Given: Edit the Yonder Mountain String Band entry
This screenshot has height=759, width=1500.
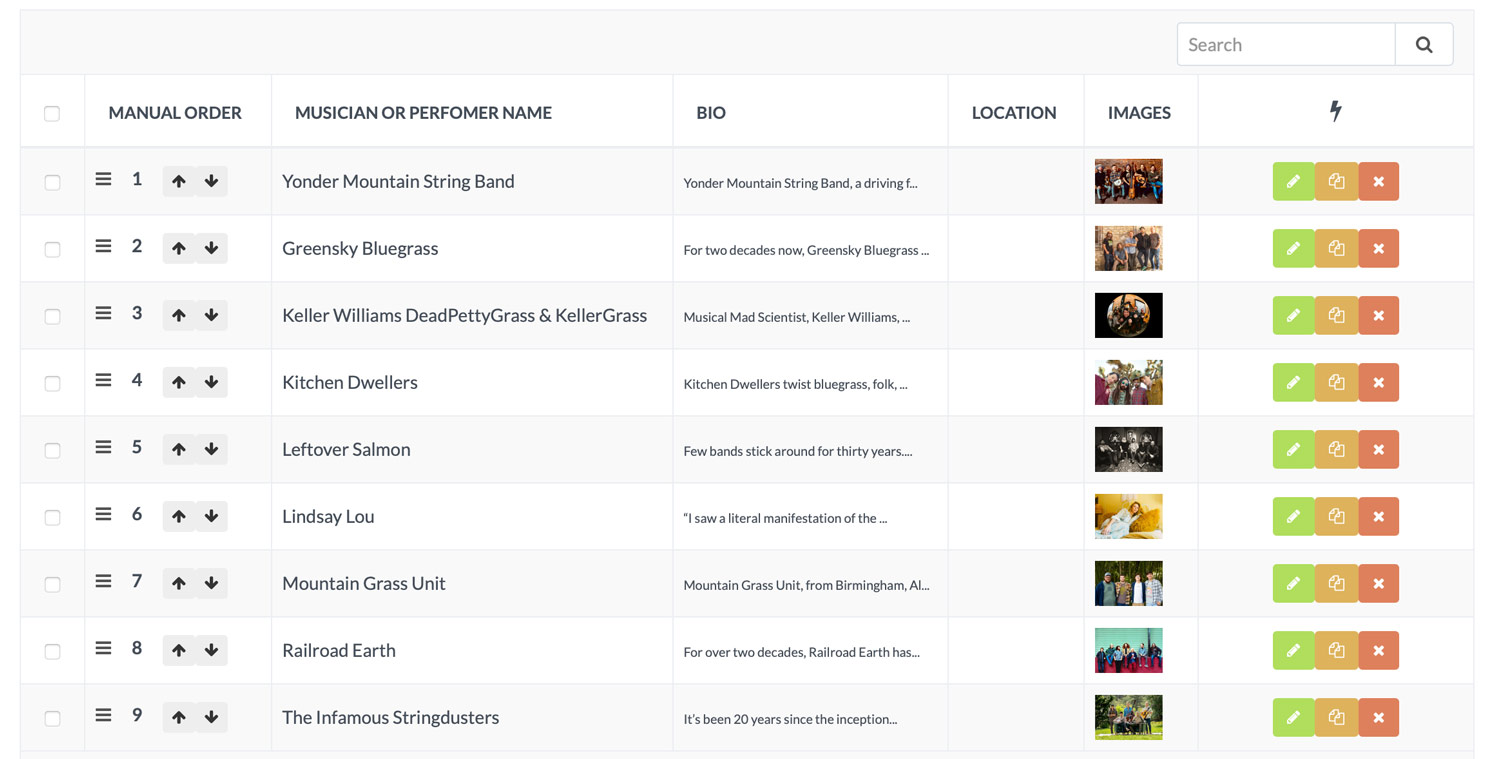Looking at the screenshot, I should point(1293,182).
